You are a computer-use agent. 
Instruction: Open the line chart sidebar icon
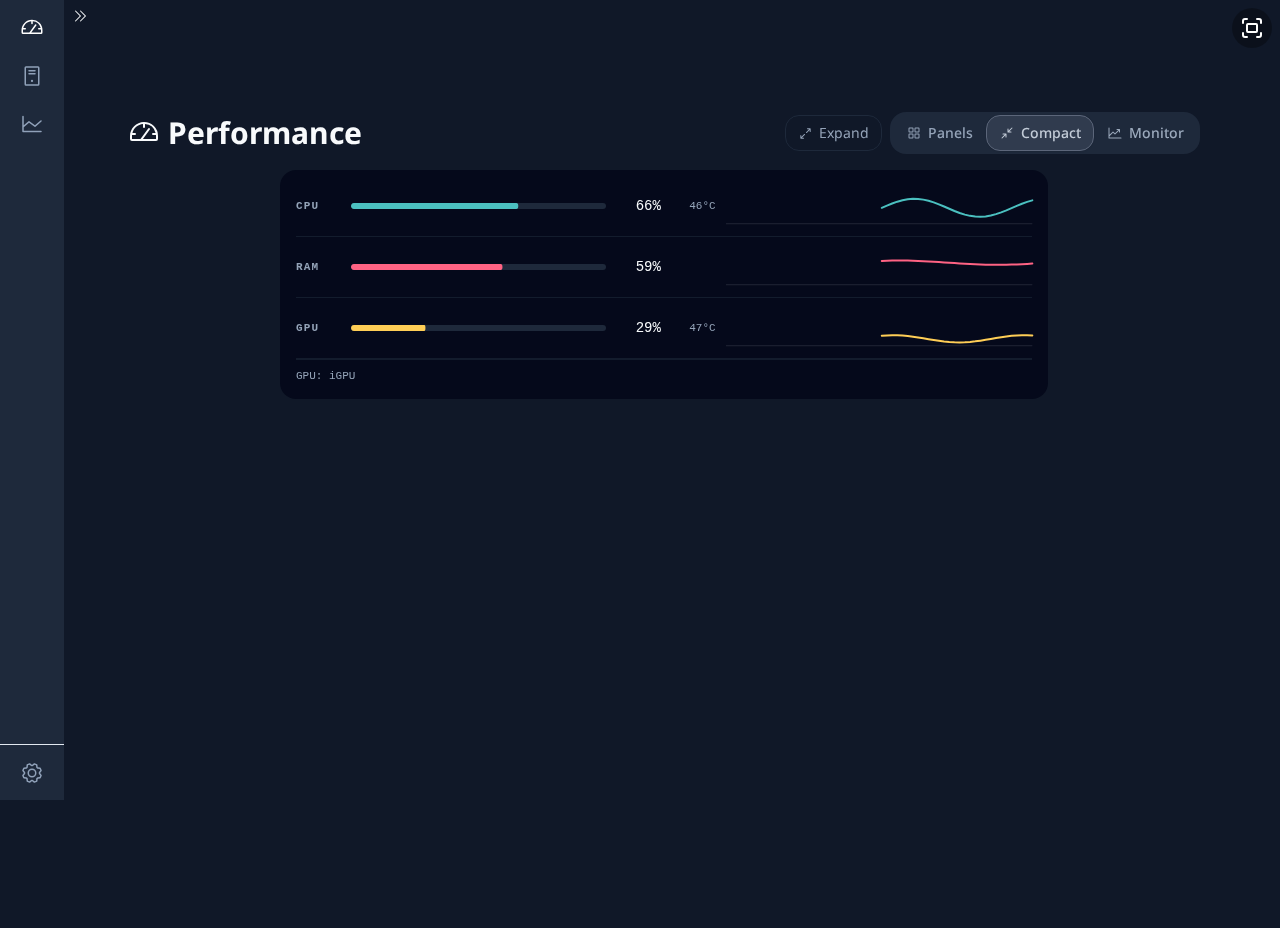point(32,124)
